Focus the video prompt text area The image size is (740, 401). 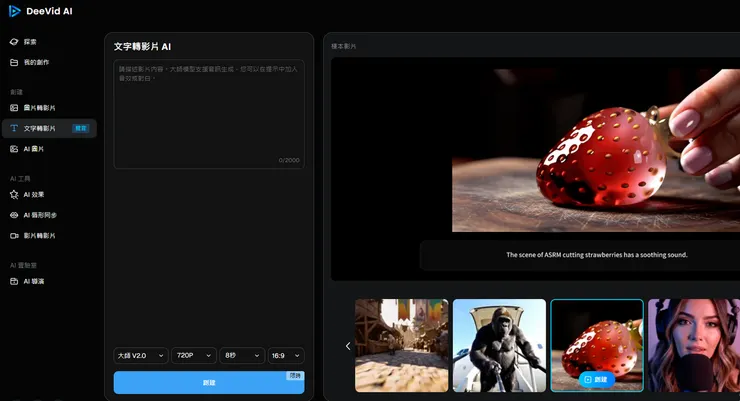click(209, 114)
